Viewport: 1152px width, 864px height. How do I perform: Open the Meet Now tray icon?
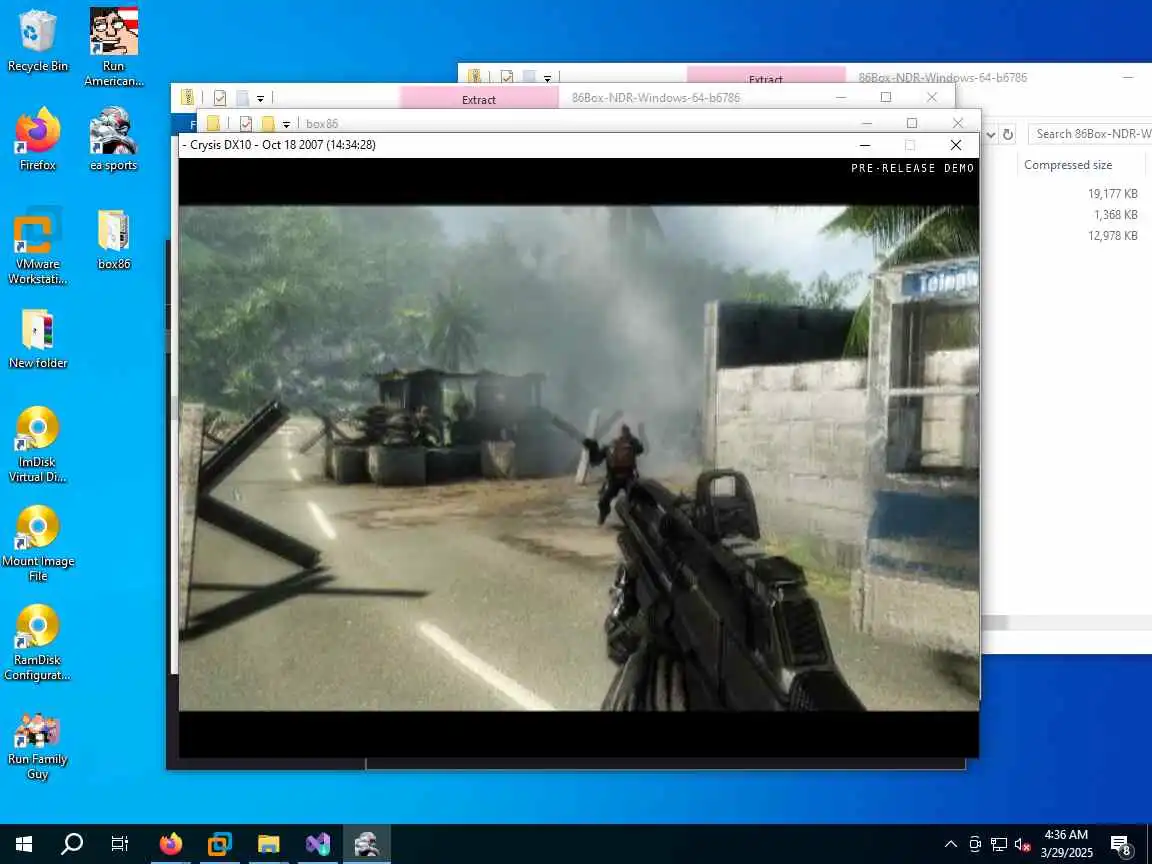coord(975,844)
